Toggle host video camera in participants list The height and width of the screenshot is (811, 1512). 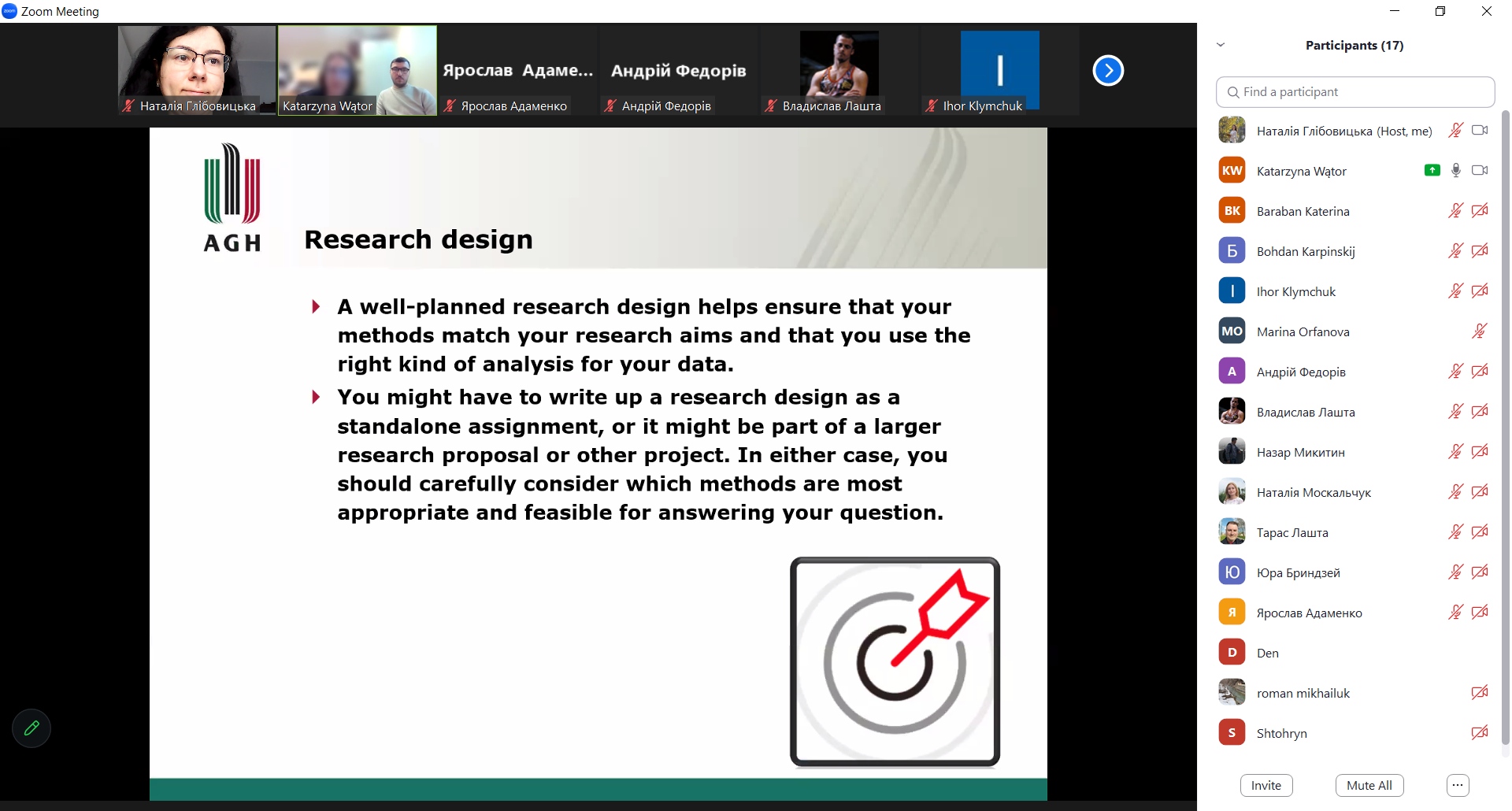(x=1479, y=131)
